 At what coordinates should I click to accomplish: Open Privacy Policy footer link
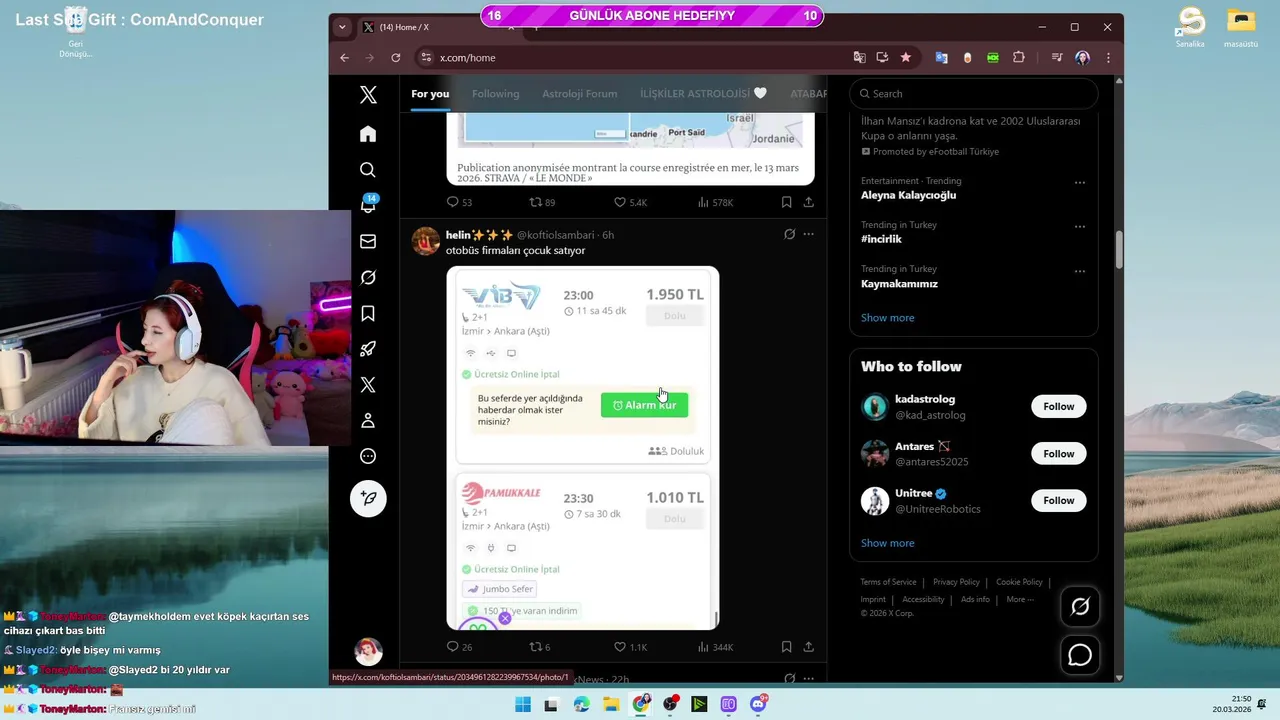pyautogui.click(x=956, y=582)
